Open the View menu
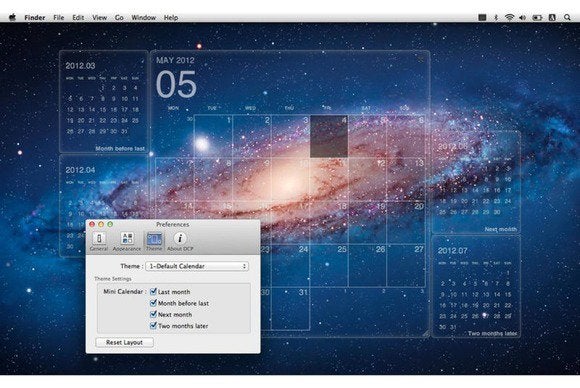 tap(100, 17)
